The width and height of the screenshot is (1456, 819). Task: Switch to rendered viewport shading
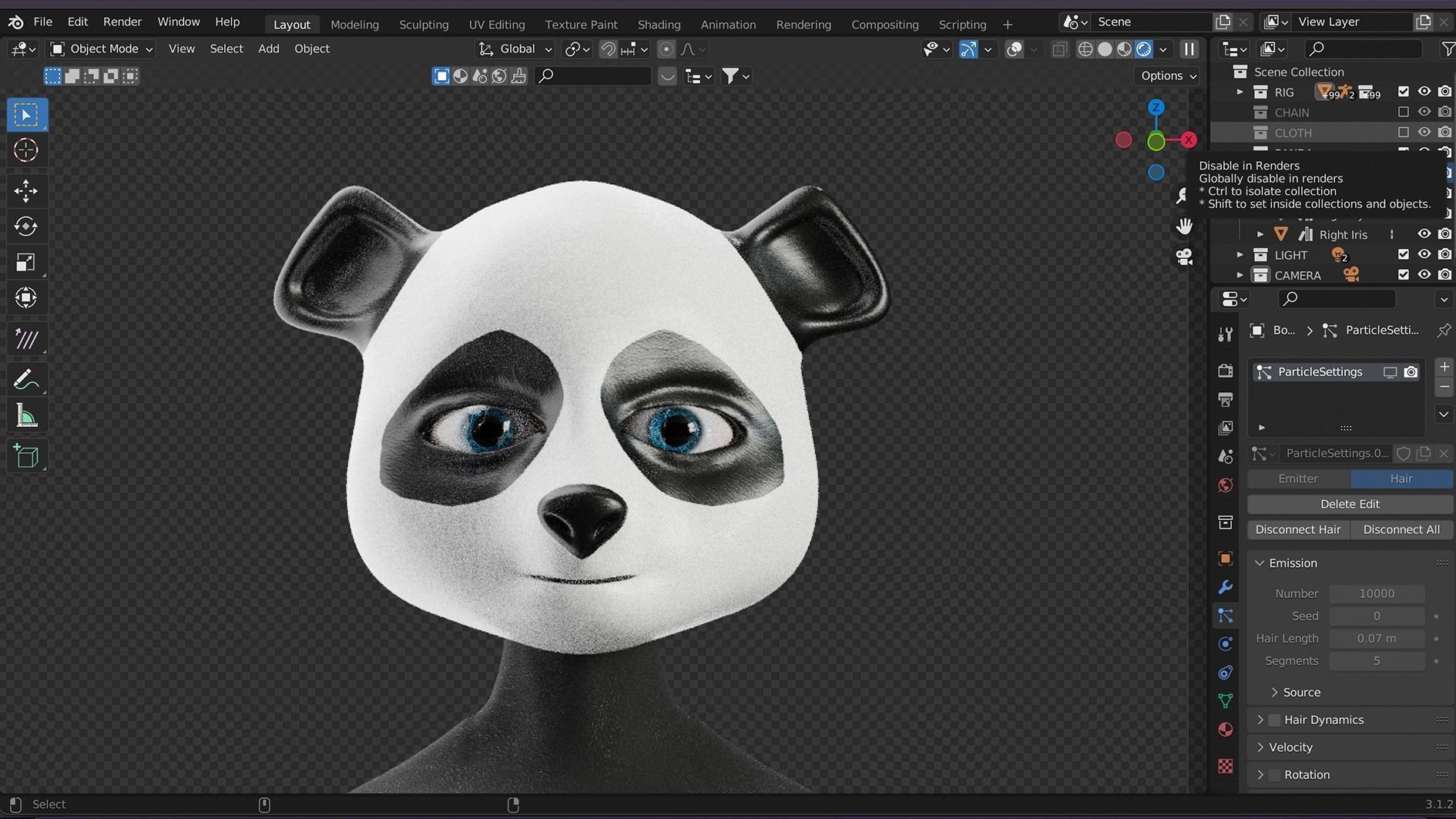1144,49
